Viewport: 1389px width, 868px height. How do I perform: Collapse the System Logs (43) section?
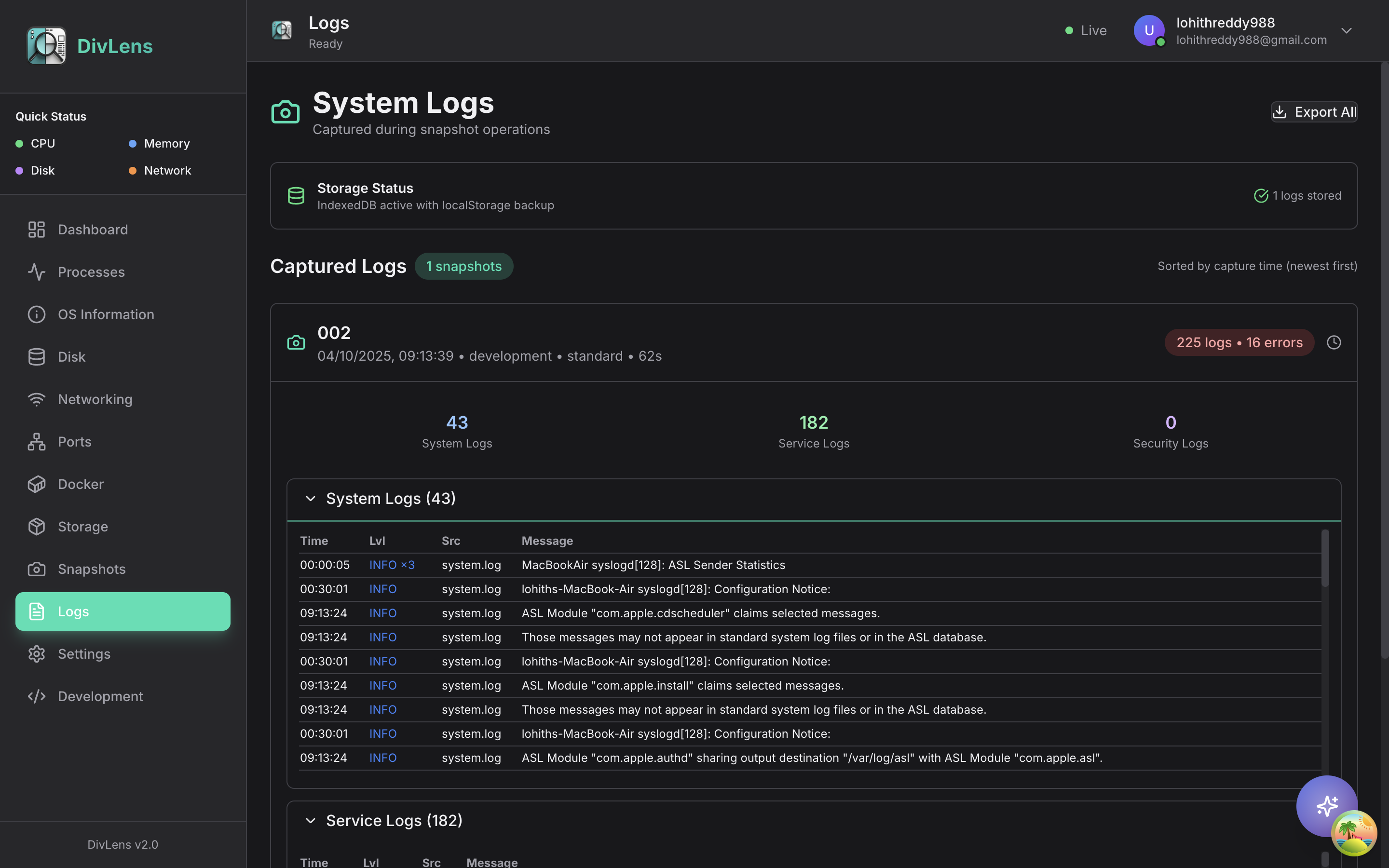point(311,498)
